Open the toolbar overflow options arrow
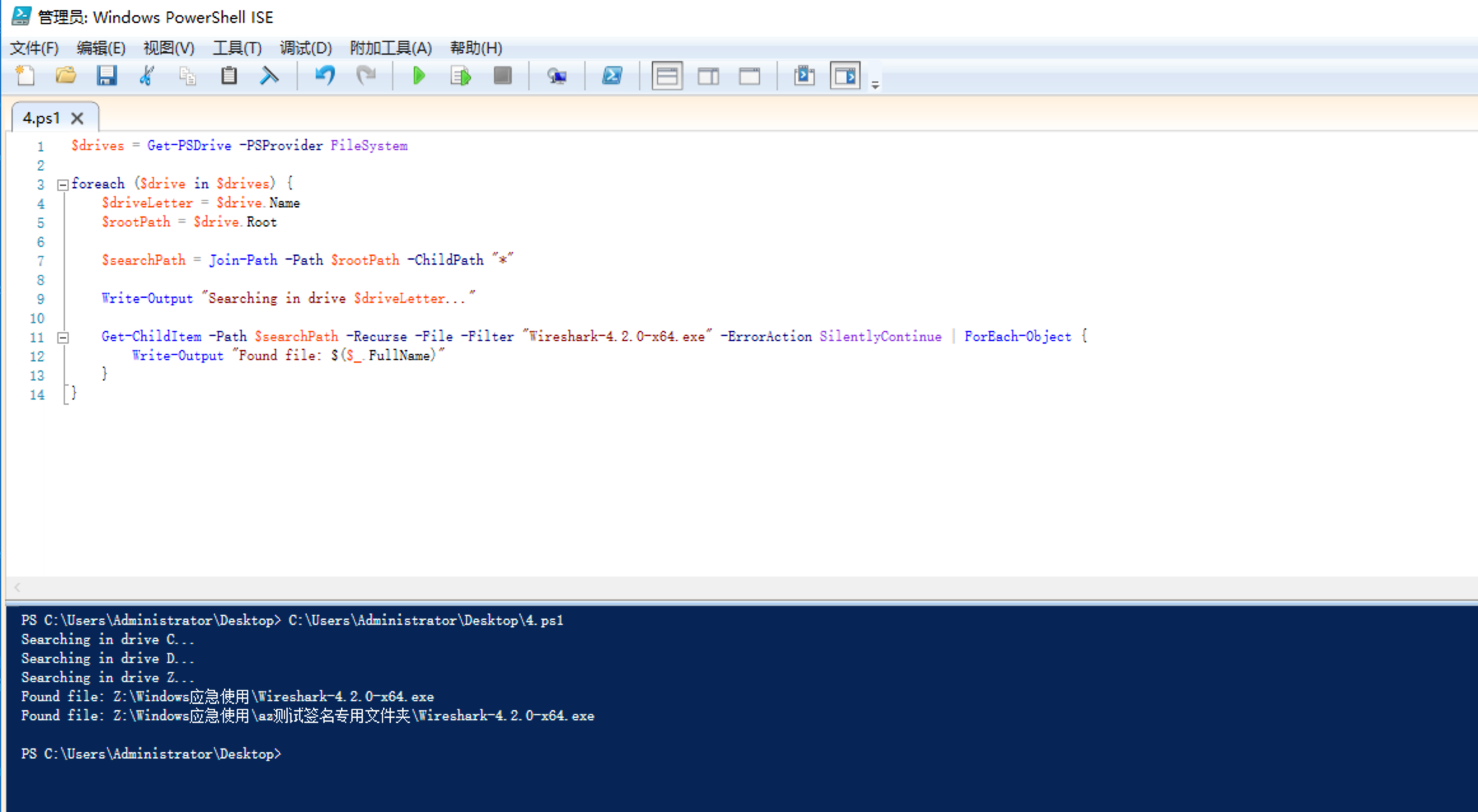Viewport: 1478px width, 812px height. click(875, 85)
